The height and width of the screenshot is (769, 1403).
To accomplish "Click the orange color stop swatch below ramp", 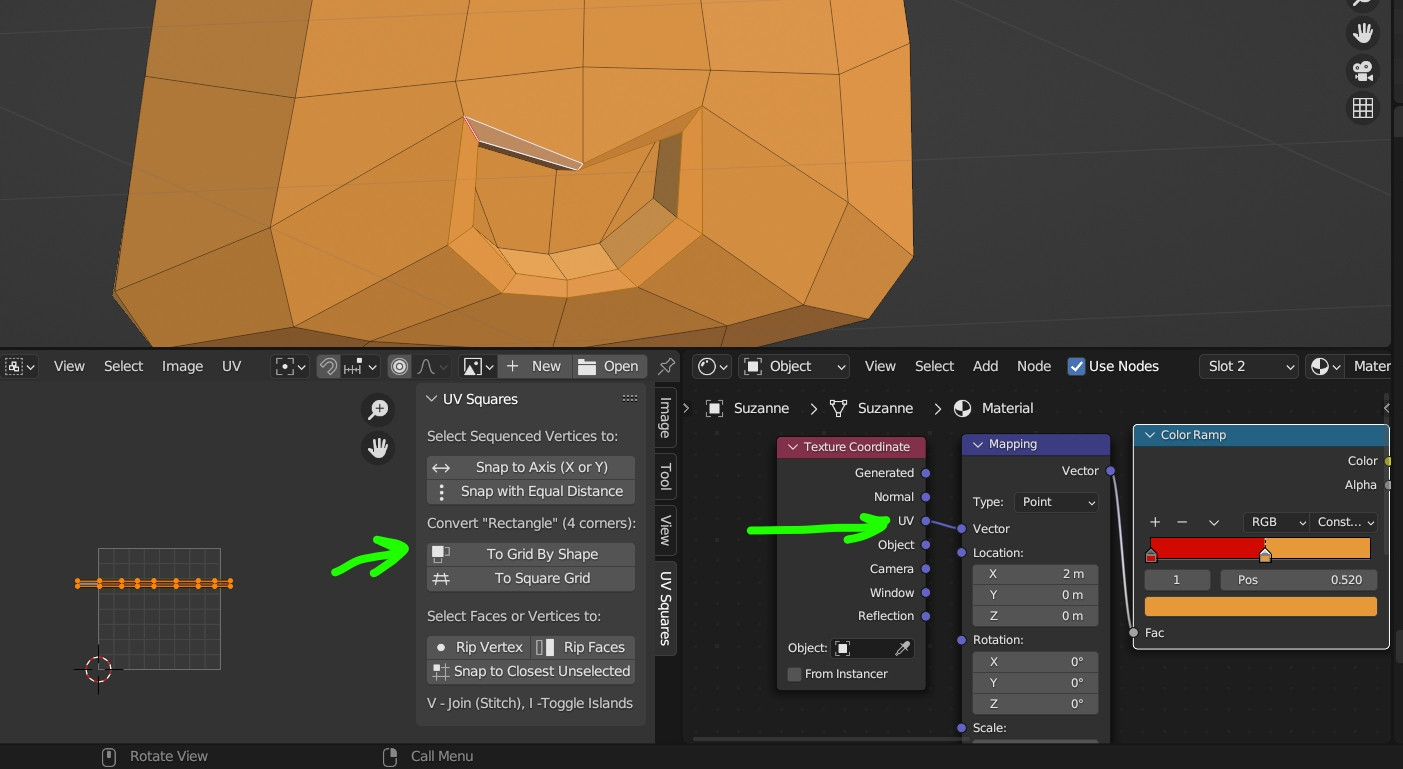I will [1260, 606].
